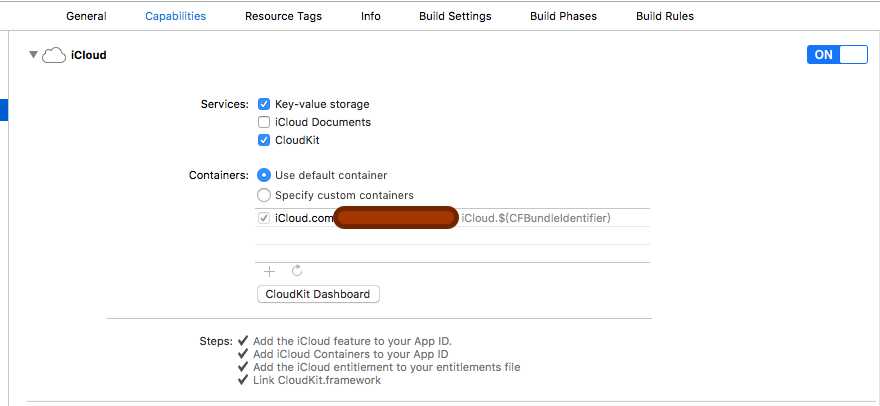
Task: Click the checkmark beside 'Add the iCloud feature'
Action: pos(242,341)
